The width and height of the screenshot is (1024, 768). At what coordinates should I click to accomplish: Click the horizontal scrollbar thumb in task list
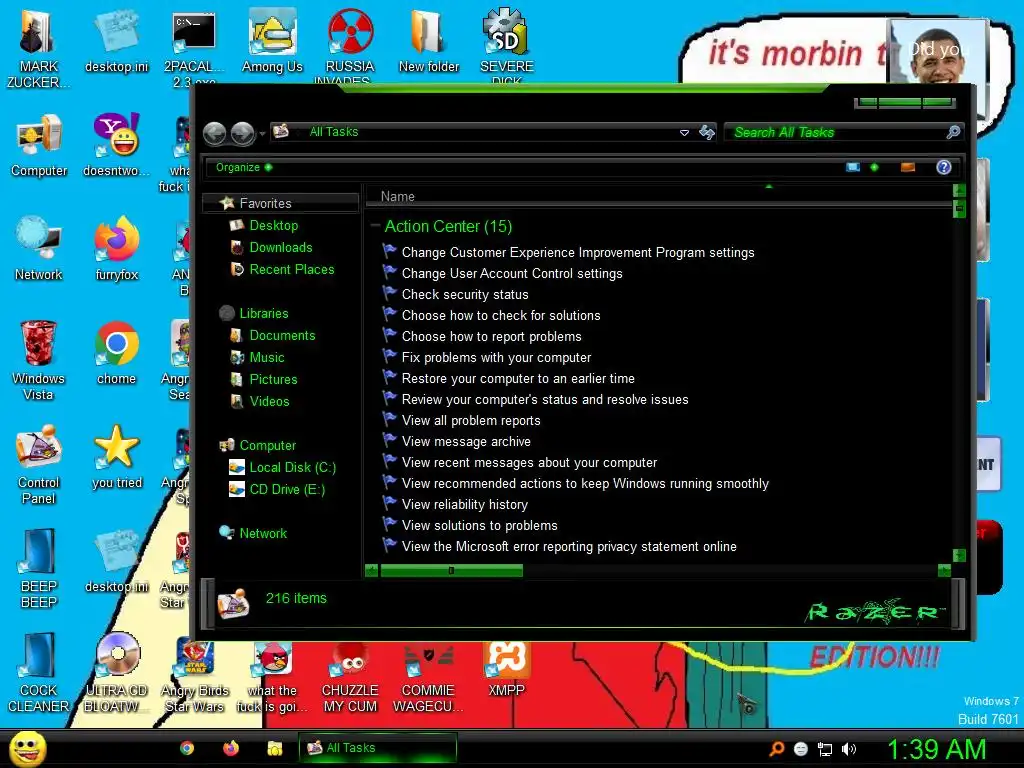pos(451,571)
